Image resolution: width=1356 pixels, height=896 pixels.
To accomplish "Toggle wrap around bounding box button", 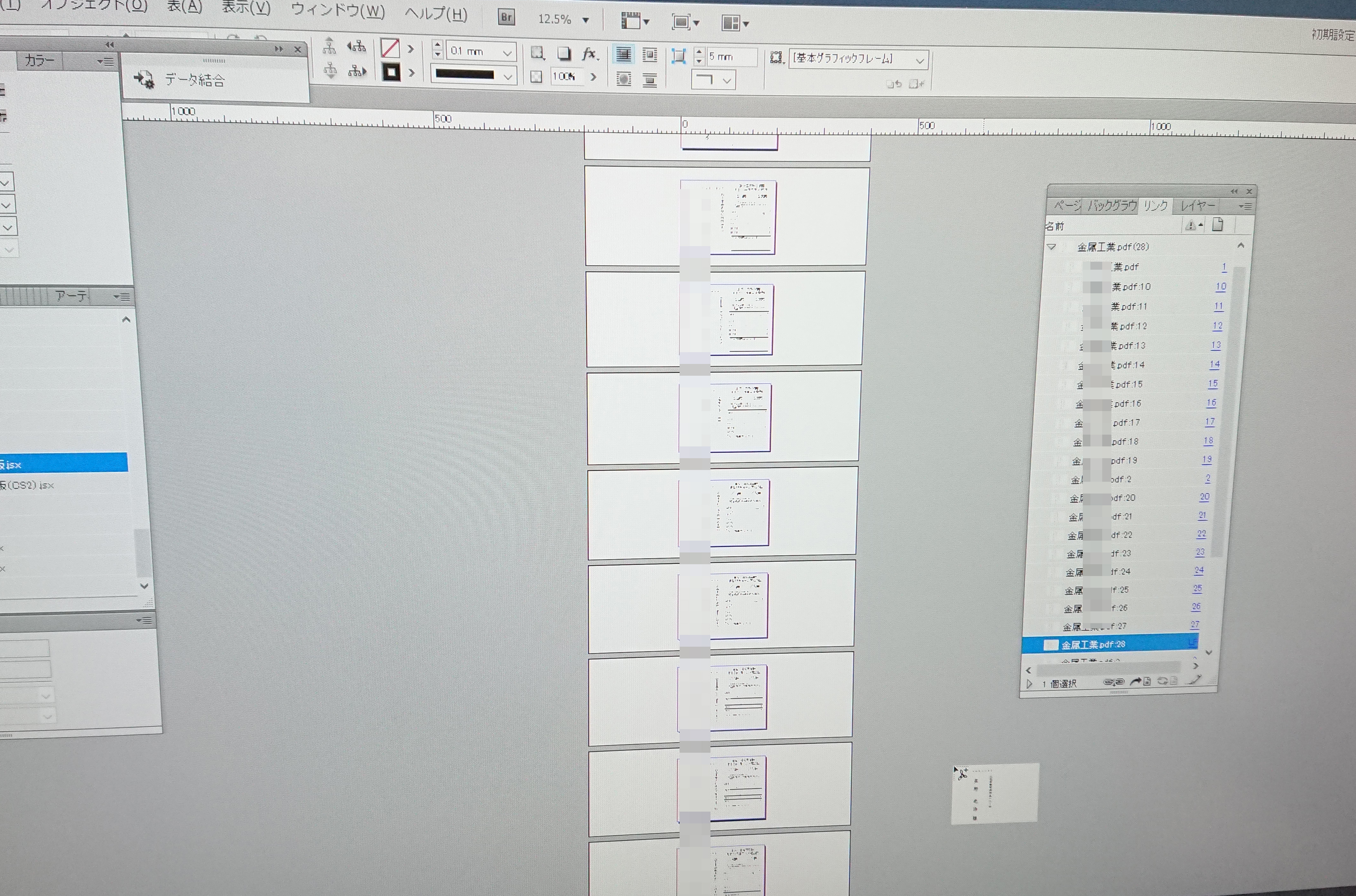I will pos(650,55).
